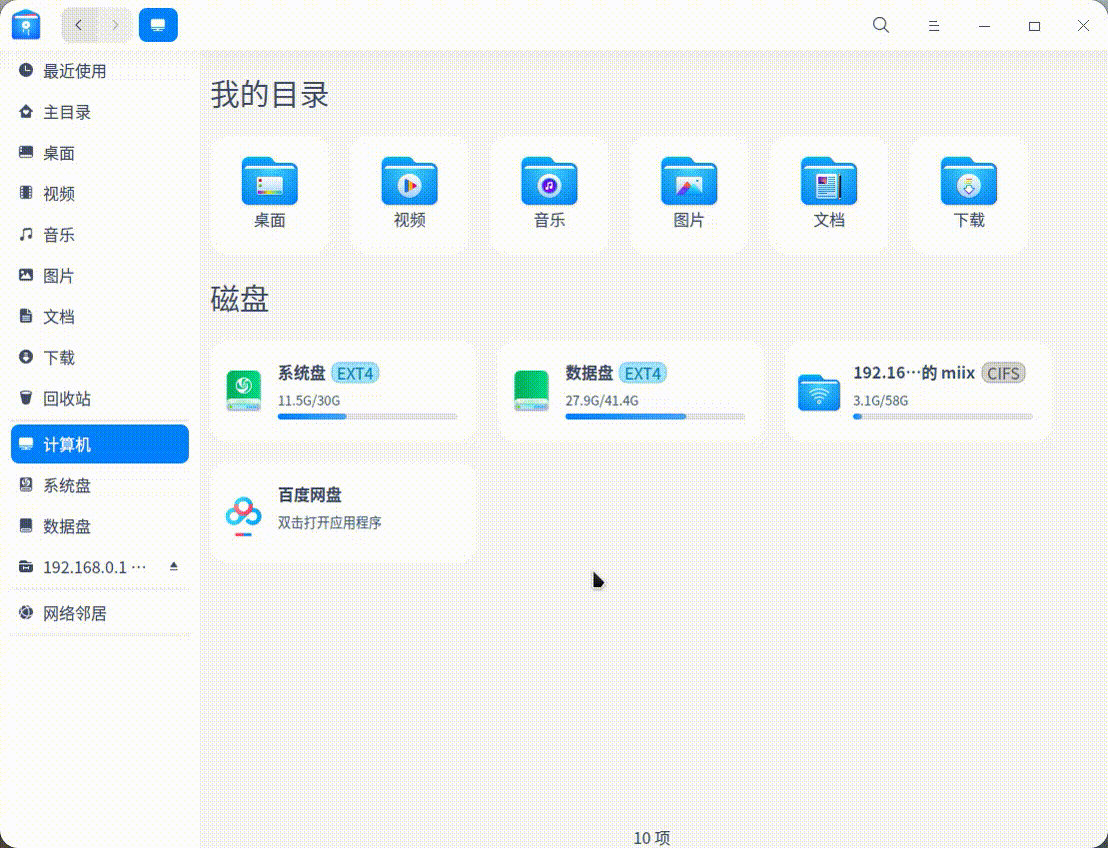The image size is (1108, 848).
Task: Open the 视频 folder icon in 我的目录
Action: pos(408,183)
